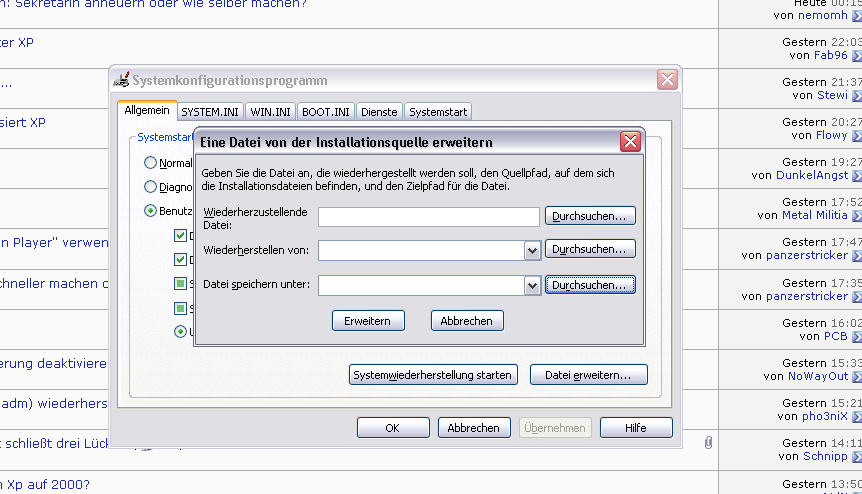Open user profile link DunkelAngst
The width and height of the screenshot is (862, 494).
click(x=812, y=175)
